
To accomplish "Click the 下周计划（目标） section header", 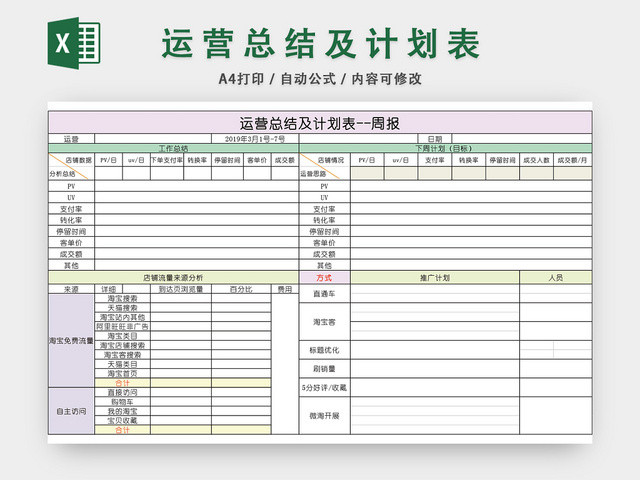I will tap(446, 148).
